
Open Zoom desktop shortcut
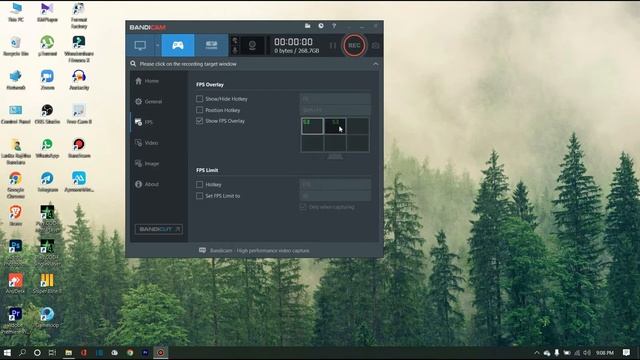(47, 80)
